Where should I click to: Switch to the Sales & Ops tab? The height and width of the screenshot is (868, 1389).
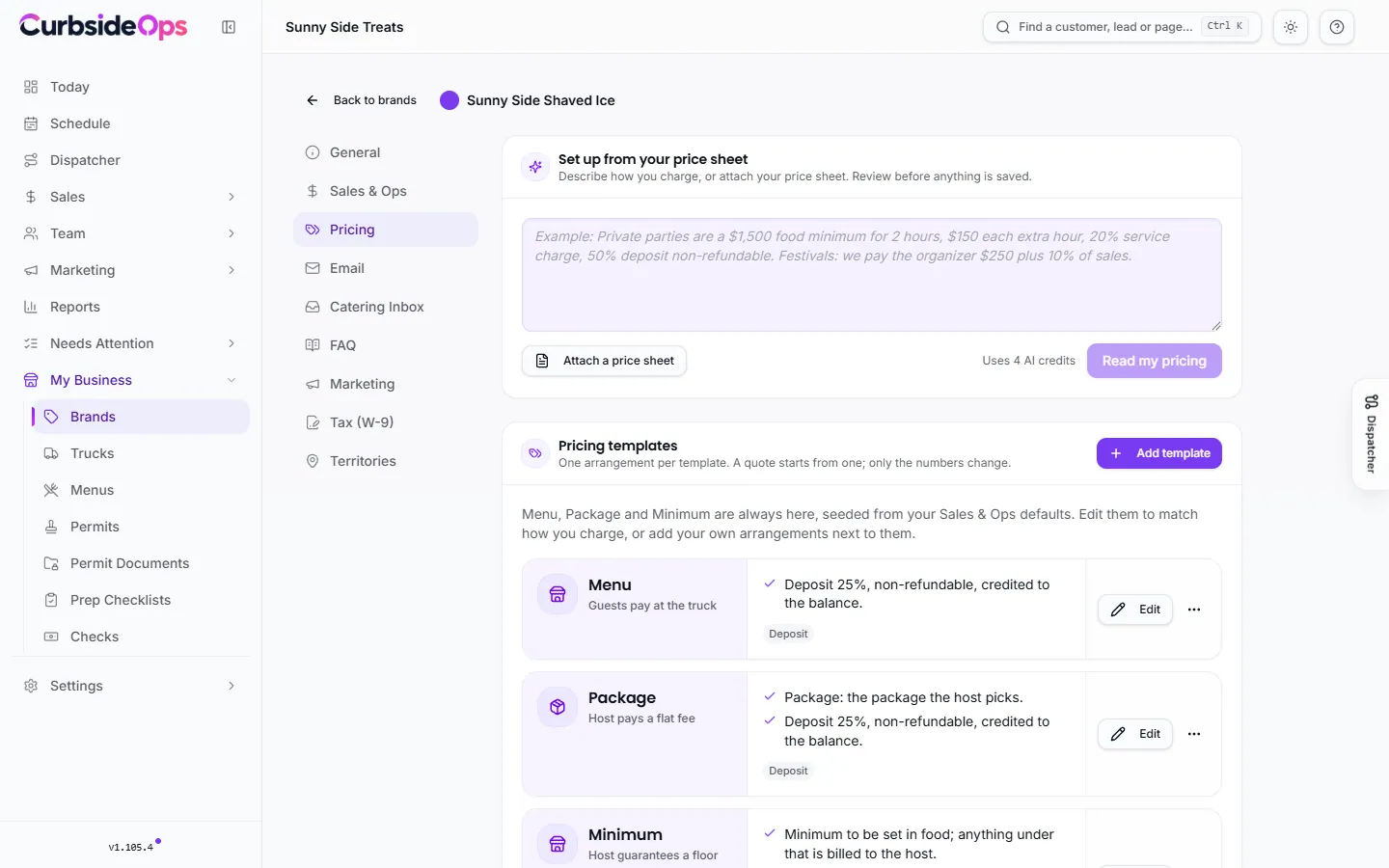pos(386,191)
